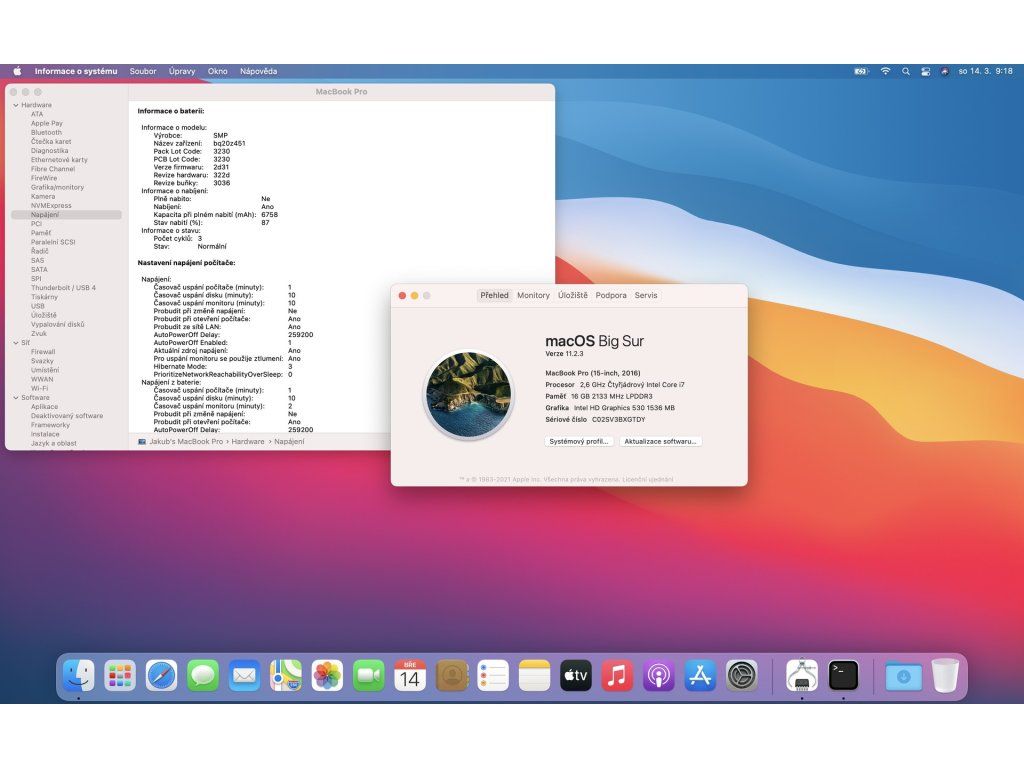
Task: Open Spotlight search in menu bar
Action: [x=906, y=71]
